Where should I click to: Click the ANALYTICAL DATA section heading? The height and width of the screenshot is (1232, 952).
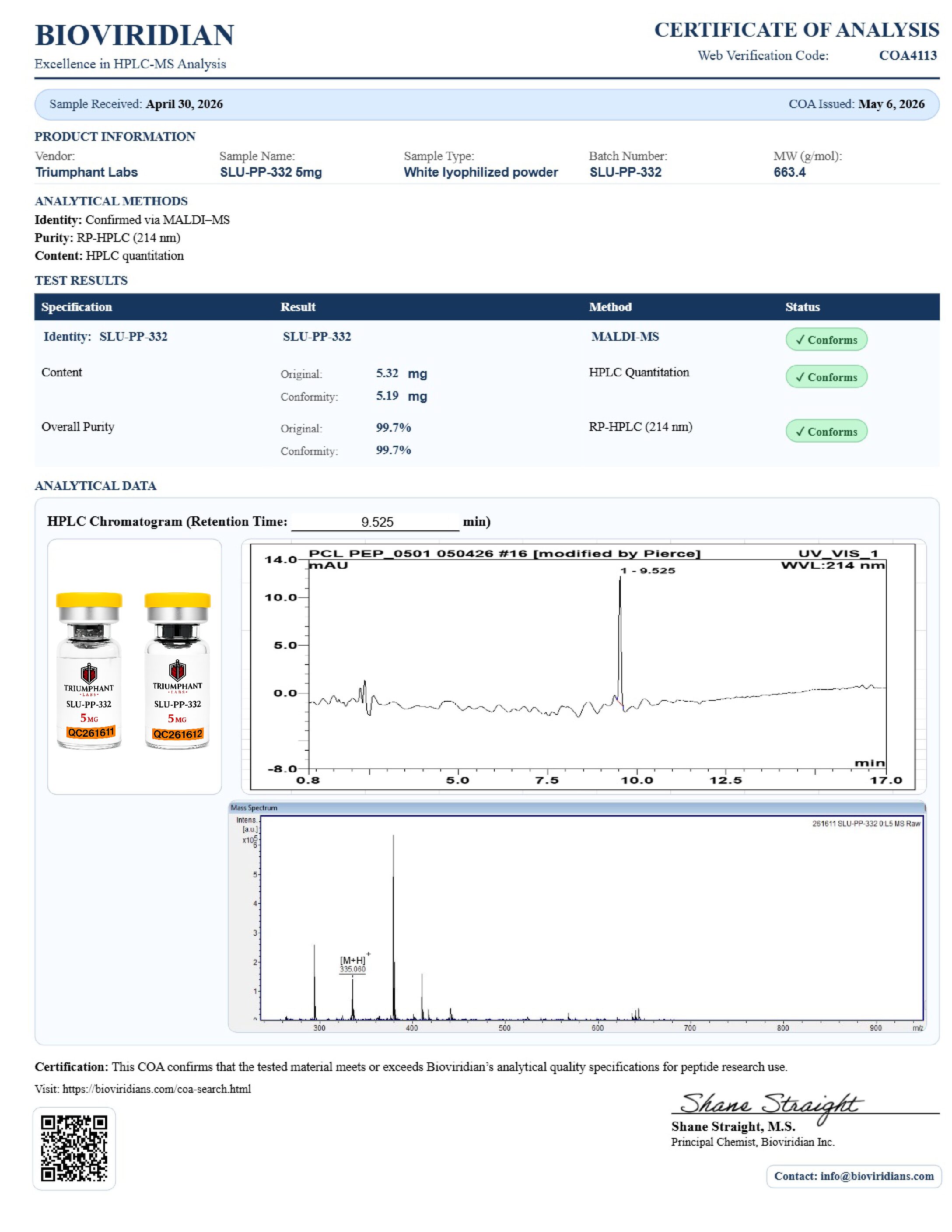95,486
